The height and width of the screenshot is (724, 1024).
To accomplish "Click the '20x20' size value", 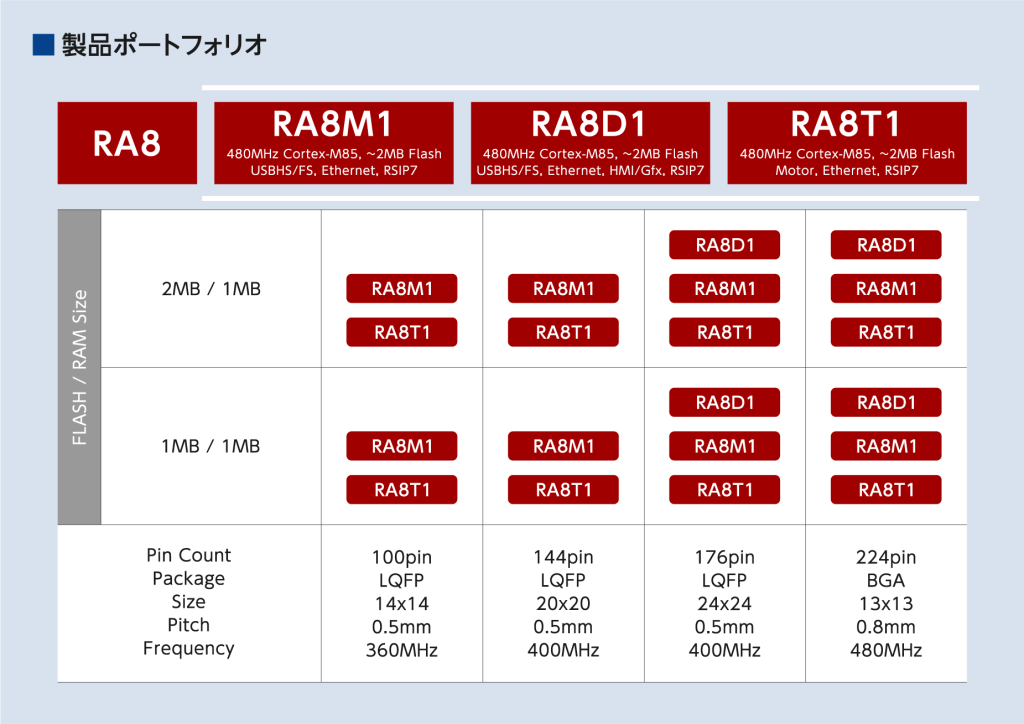I will [x=563, y=604].
